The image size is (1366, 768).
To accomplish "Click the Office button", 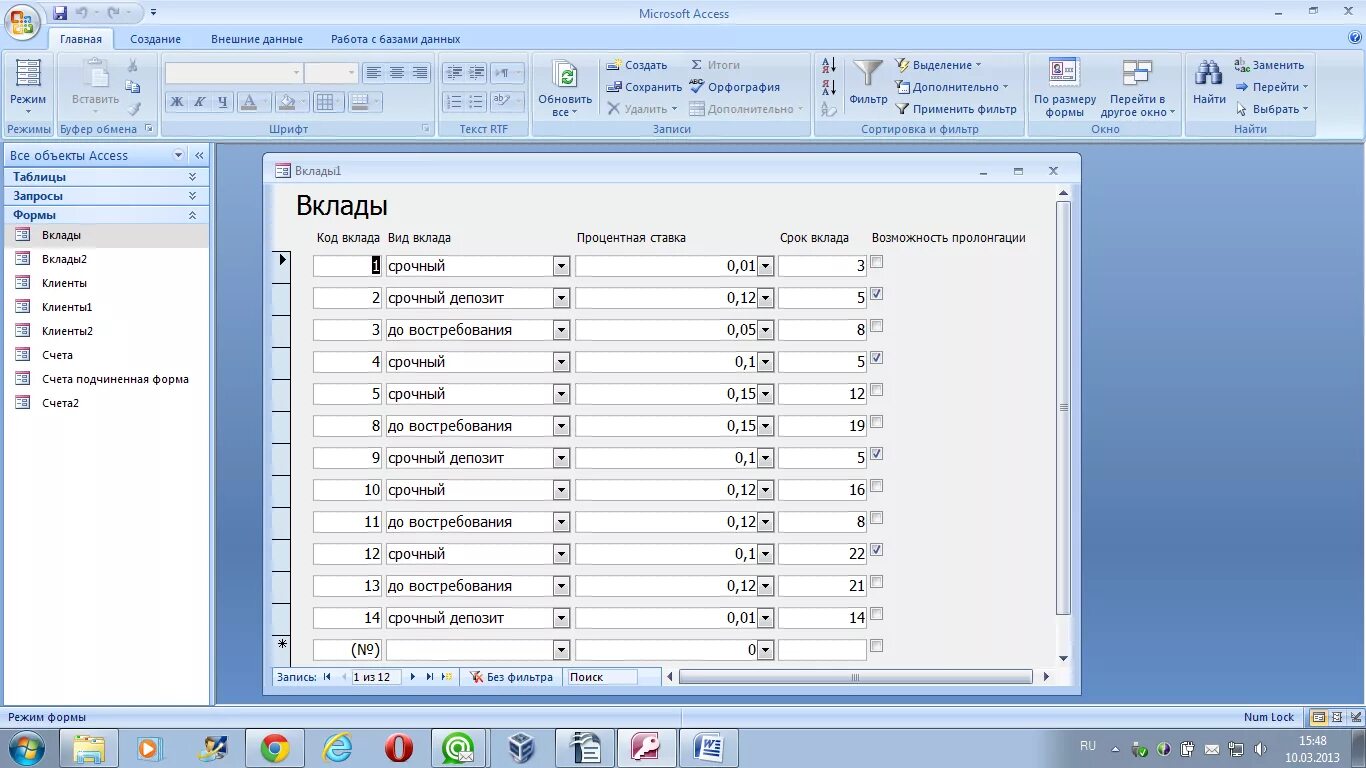I will click(22, 22).
